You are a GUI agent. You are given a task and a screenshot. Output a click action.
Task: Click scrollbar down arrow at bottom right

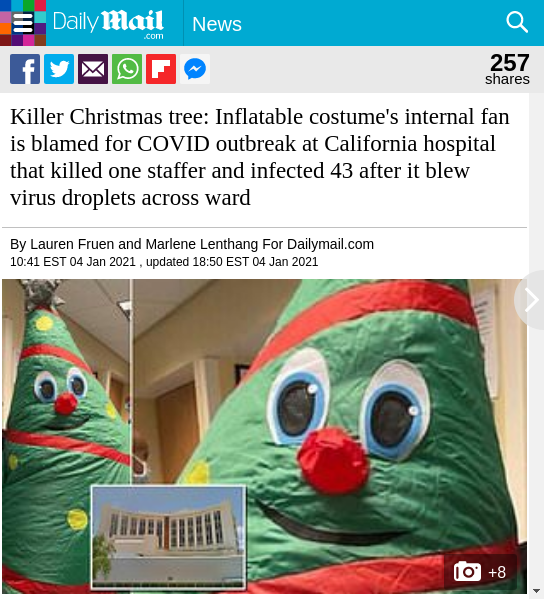536,591
